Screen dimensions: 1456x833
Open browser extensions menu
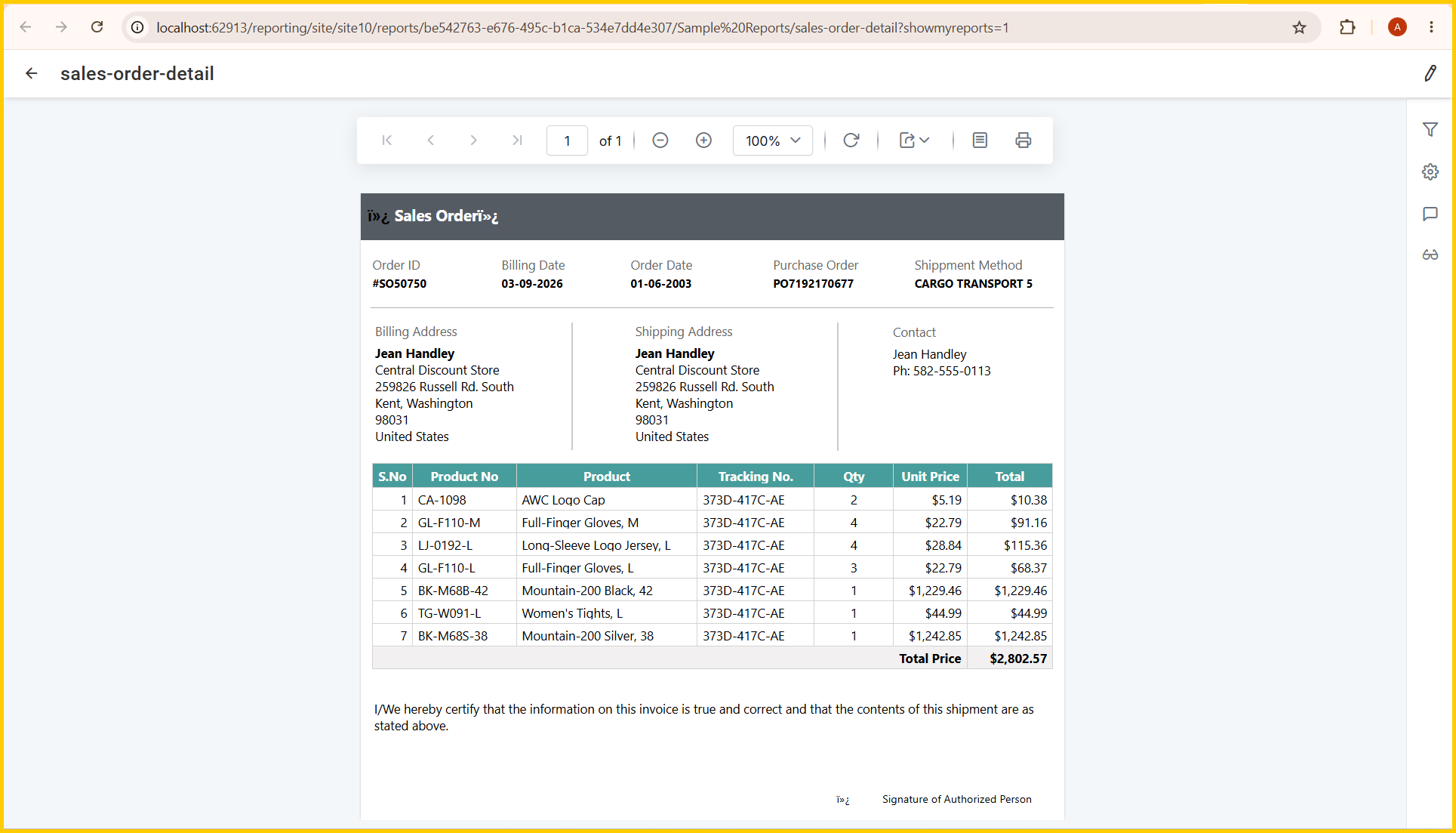[x=1347, y=27]
